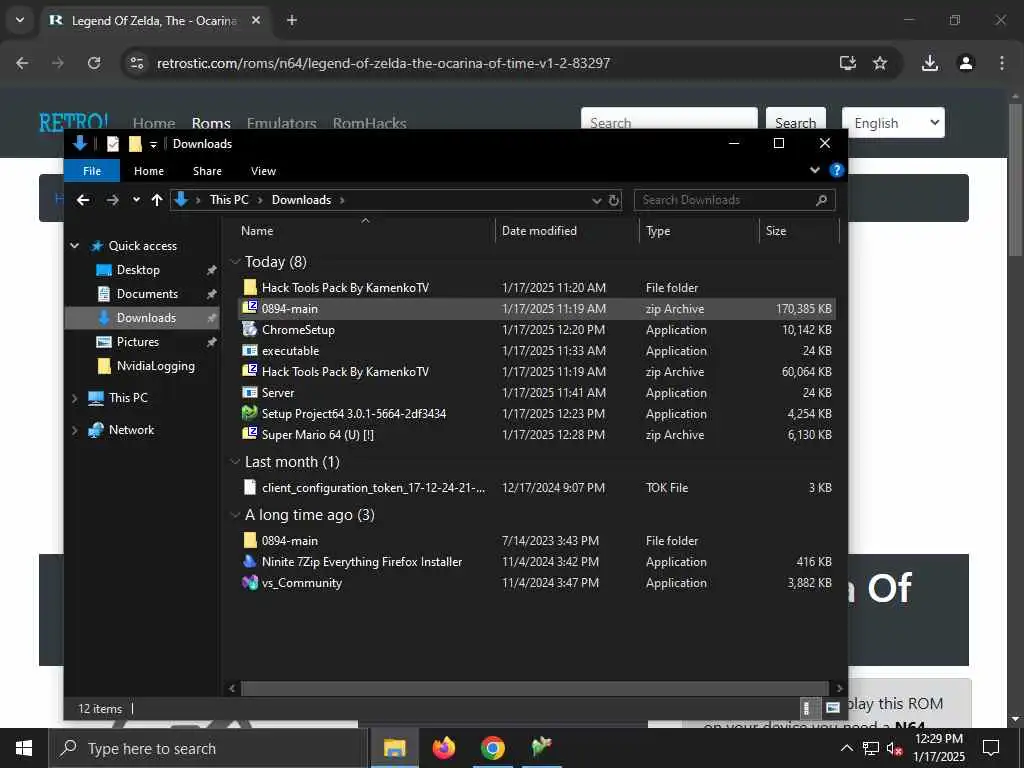Select ChromeSetup application file
The image size is (1024, 768).
tap(537, 330)
